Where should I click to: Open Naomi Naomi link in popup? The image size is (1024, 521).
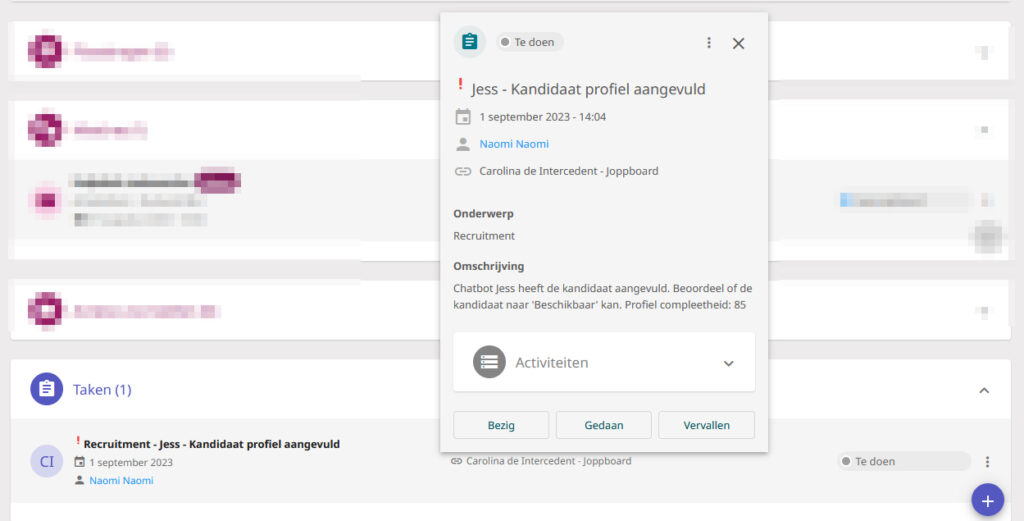[x=514, y=144]
